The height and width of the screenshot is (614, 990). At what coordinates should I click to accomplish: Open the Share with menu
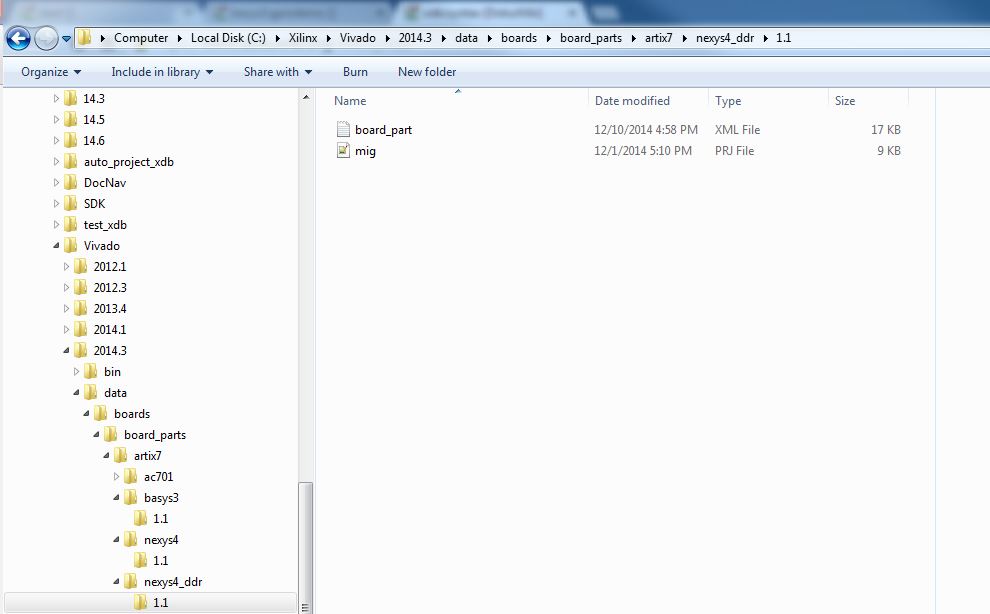click(278, 72)
